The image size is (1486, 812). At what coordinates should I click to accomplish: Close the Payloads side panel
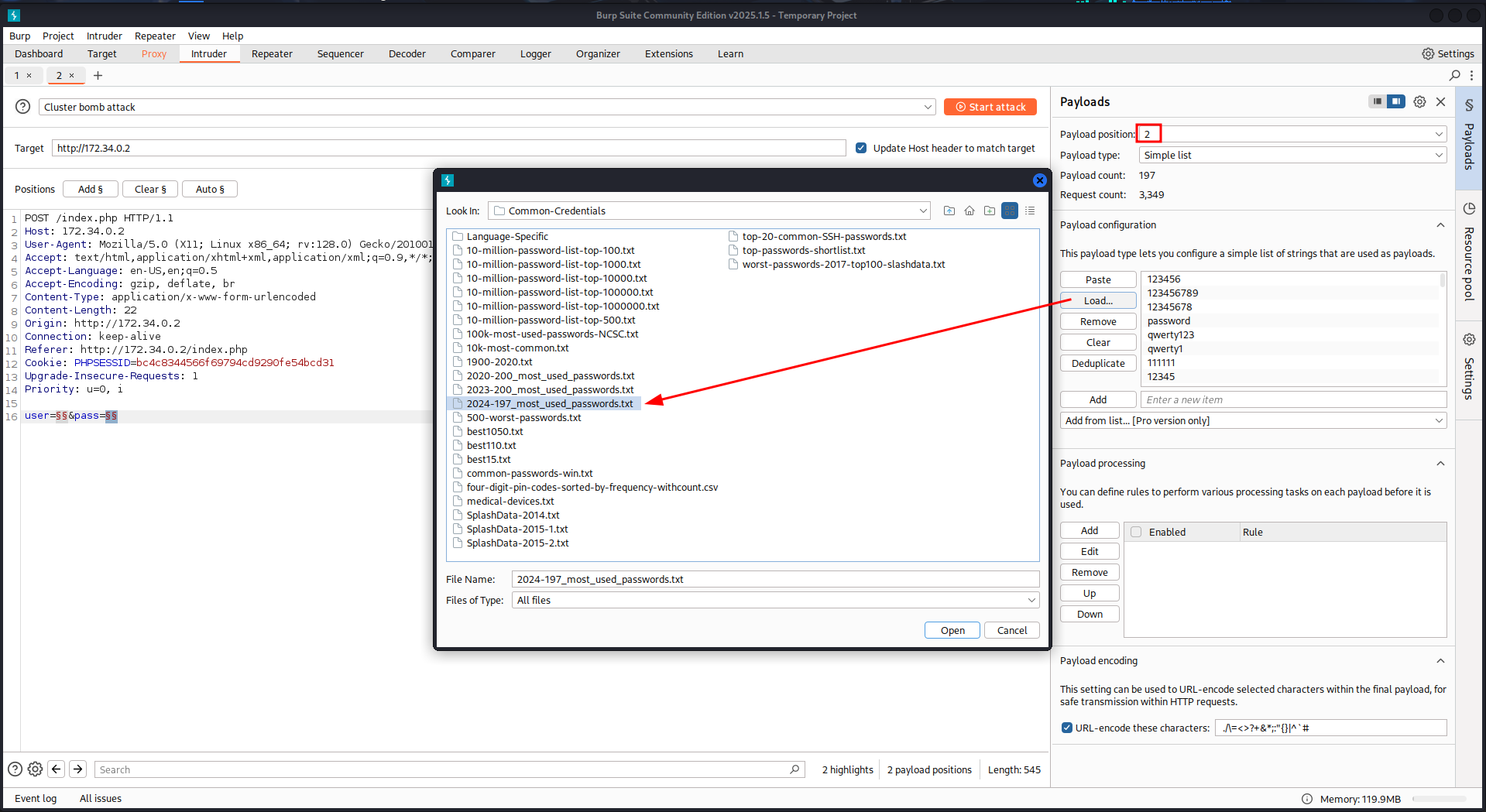1440,101
